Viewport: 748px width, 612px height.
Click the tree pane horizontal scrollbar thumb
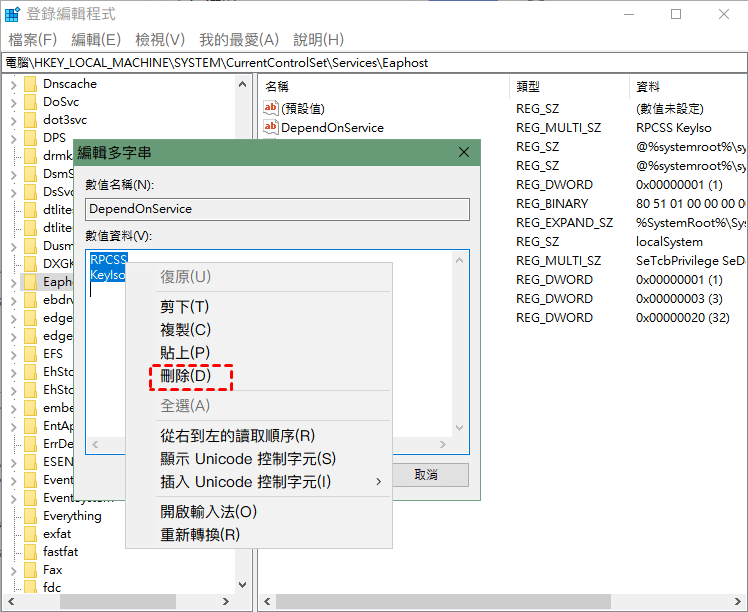click(x=118, y=602)
